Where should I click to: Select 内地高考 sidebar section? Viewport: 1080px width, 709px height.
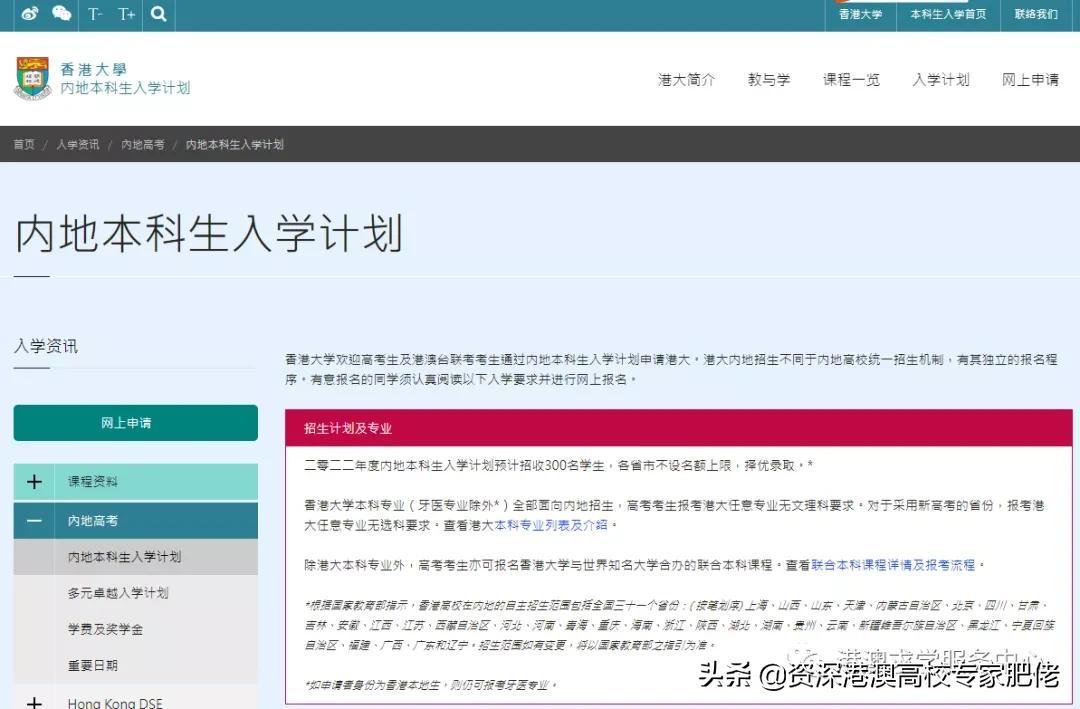pyautogui.click(x=136, y=520)
